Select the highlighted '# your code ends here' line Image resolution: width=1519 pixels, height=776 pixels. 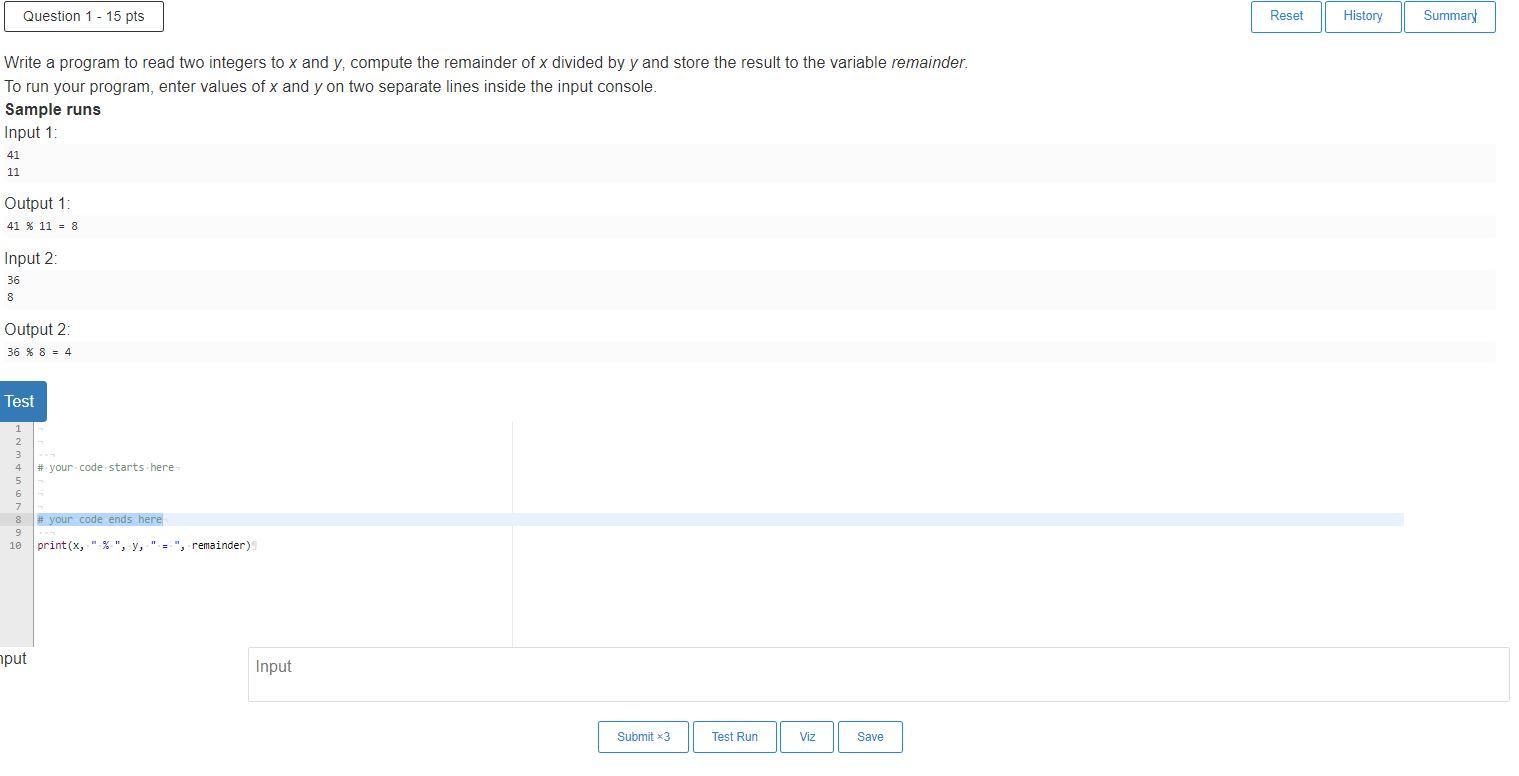99,519
